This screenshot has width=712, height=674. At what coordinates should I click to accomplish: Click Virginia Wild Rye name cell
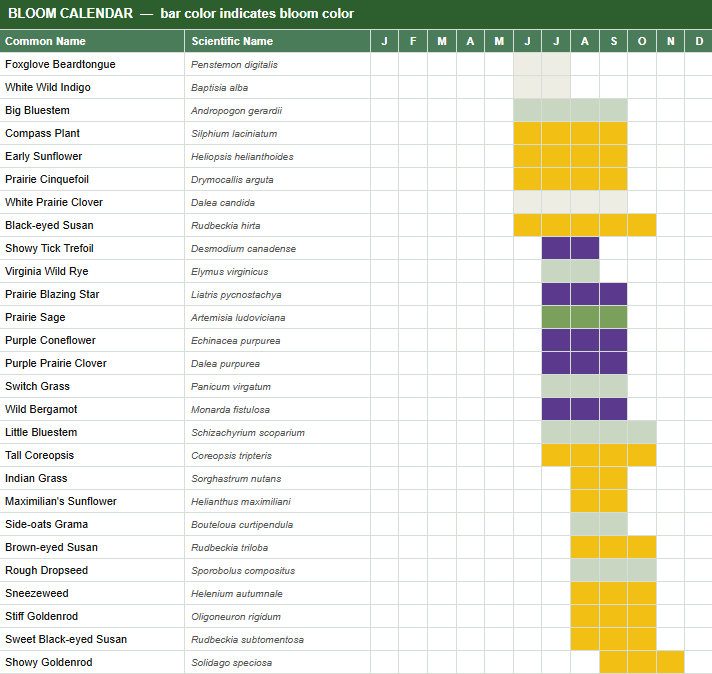coord(92,272)
